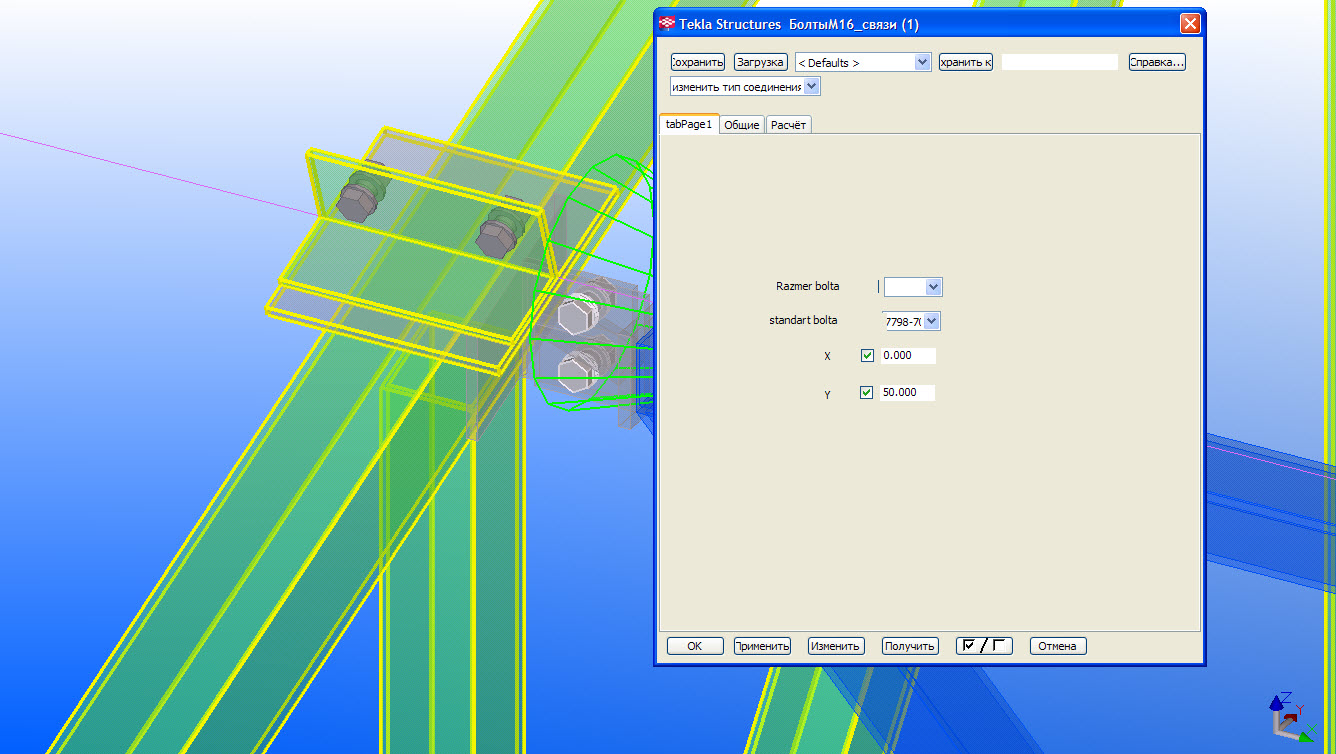This screenshot has height=754, width=1336.
Task: Open the Razmer bolta dropdown
Action: [933, 288]
